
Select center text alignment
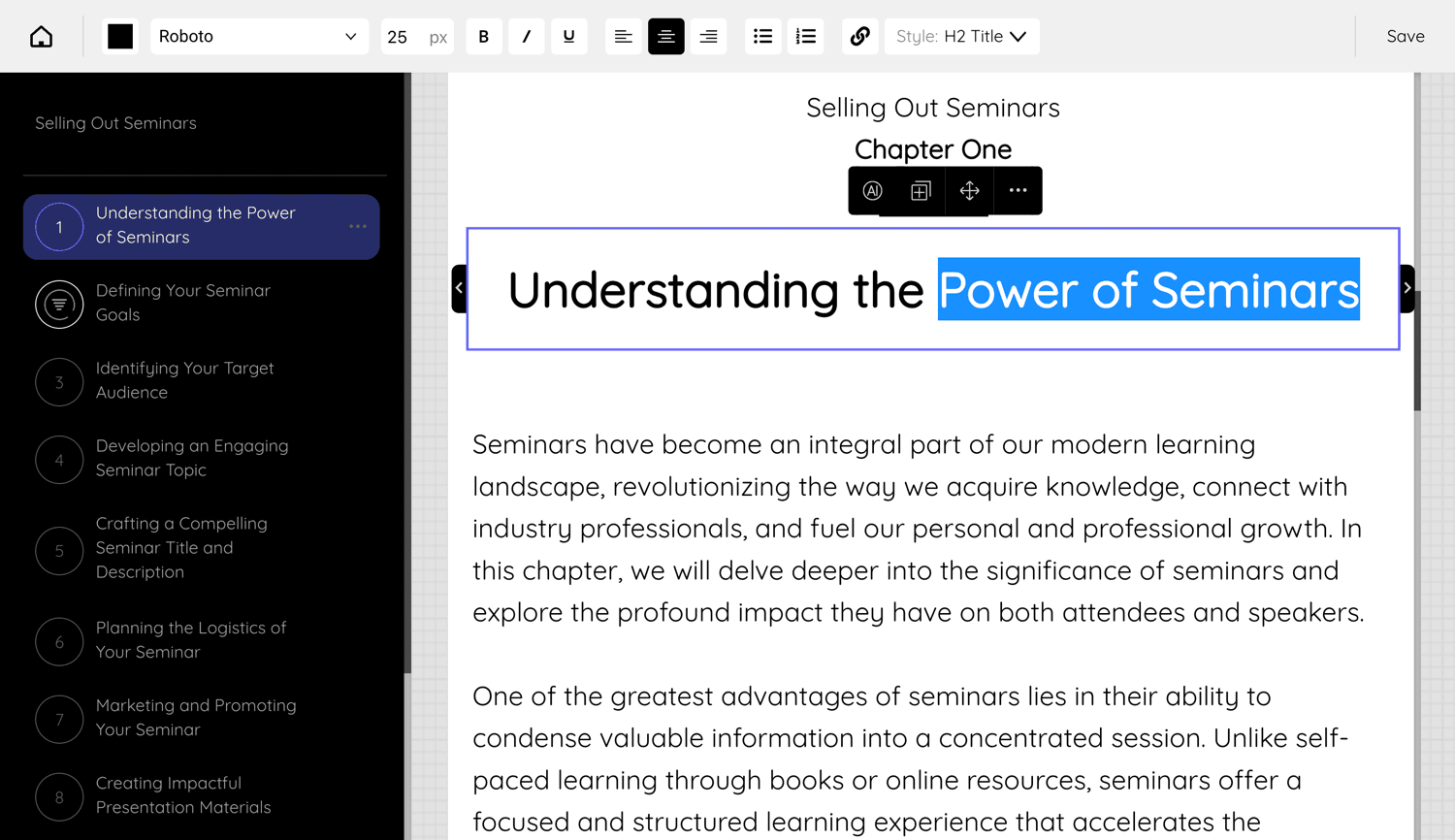(666, 37)
